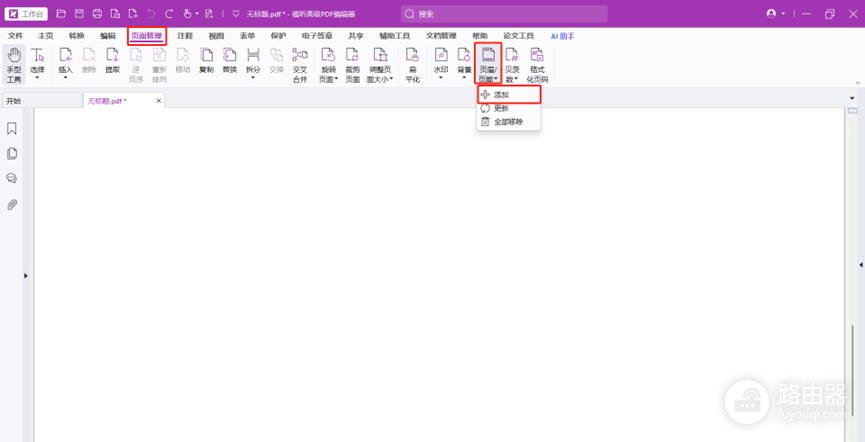865x442 pixels.
Task: Select the 手型工具 hand tool
Action: pyautogui.click(x=14, y=65)
